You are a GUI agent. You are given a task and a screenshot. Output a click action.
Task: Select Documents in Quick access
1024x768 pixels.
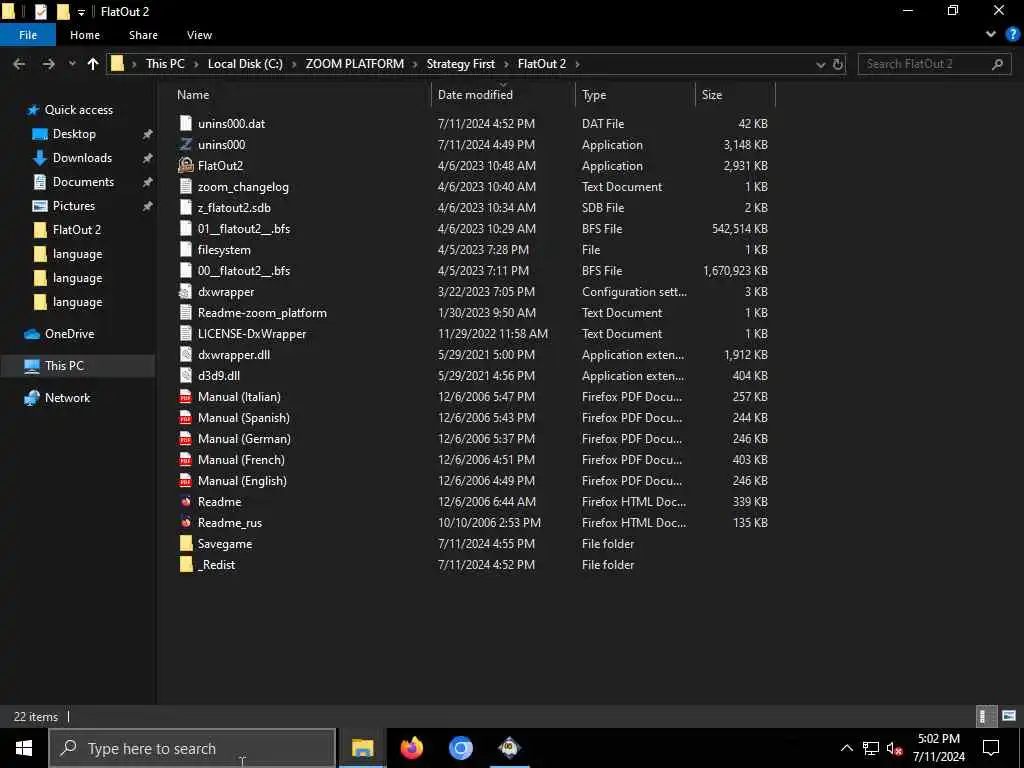tap(83, 182)
